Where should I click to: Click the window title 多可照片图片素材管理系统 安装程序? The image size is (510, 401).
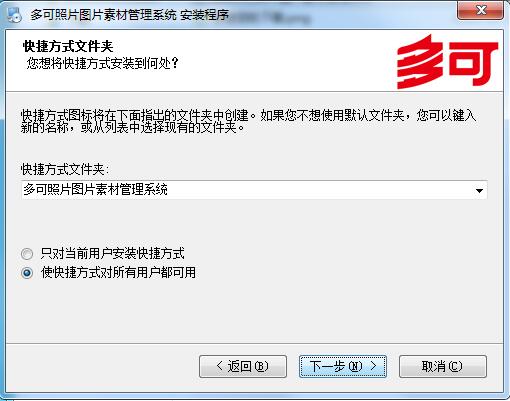coord(130,15)
